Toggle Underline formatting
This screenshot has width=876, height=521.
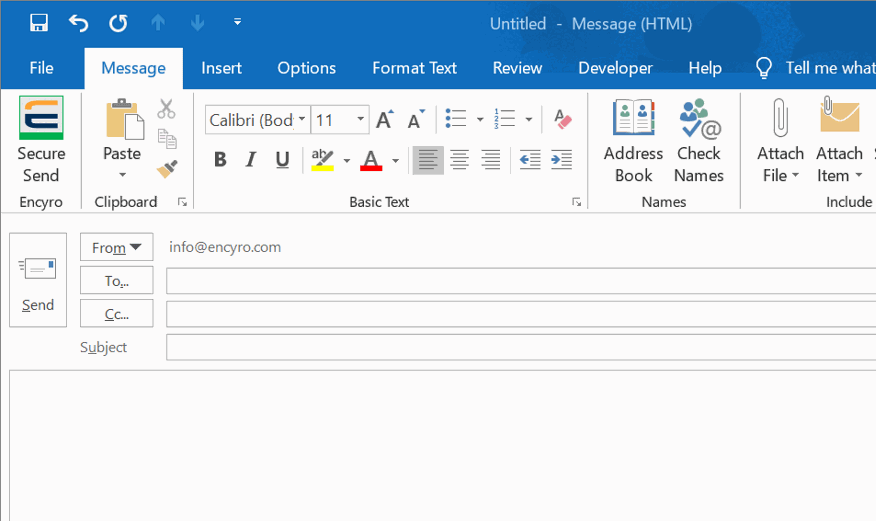tap(283, 160)
